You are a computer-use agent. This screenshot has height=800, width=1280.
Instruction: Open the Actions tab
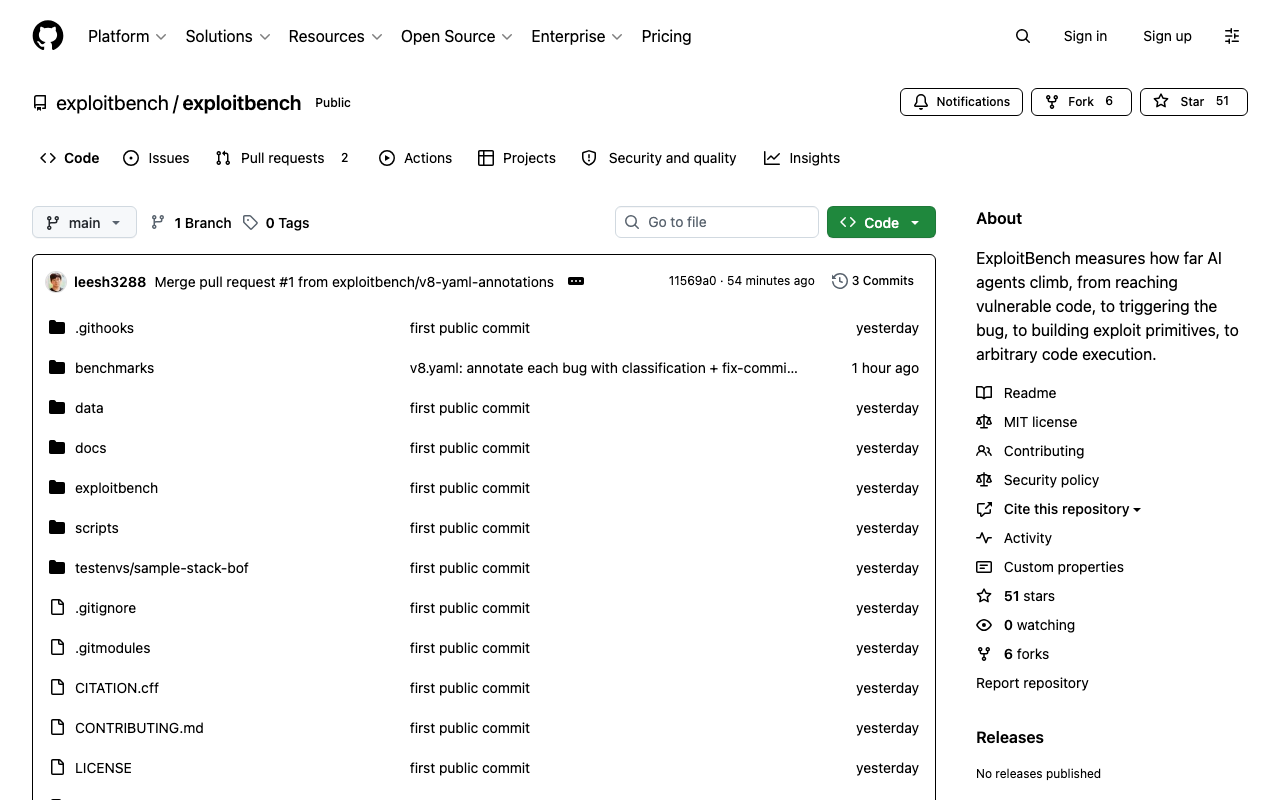coord(416,158)
